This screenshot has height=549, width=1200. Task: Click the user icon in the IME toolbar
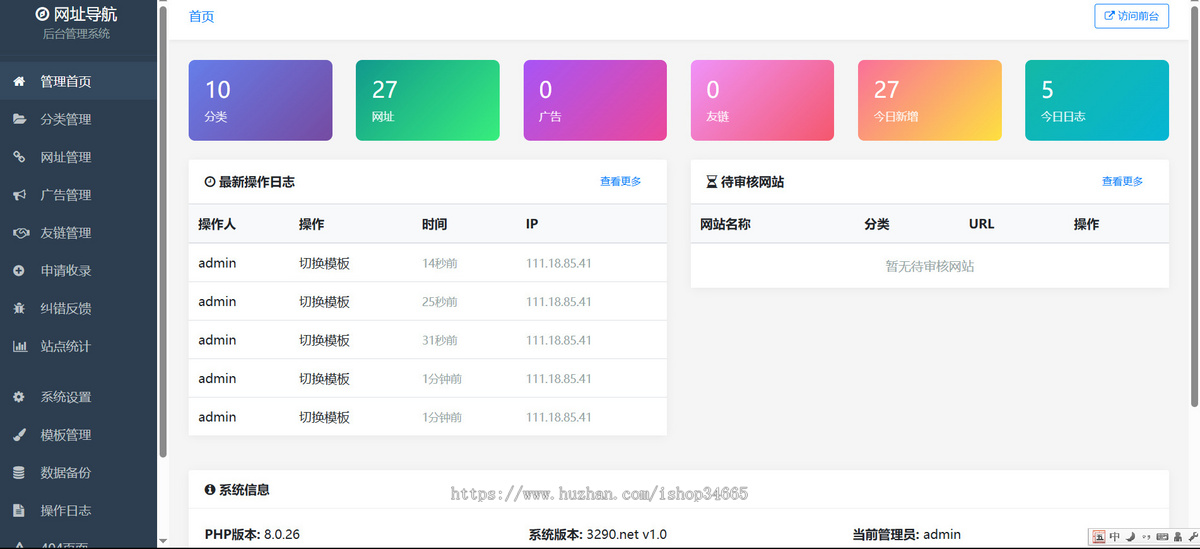(1177, 536)
